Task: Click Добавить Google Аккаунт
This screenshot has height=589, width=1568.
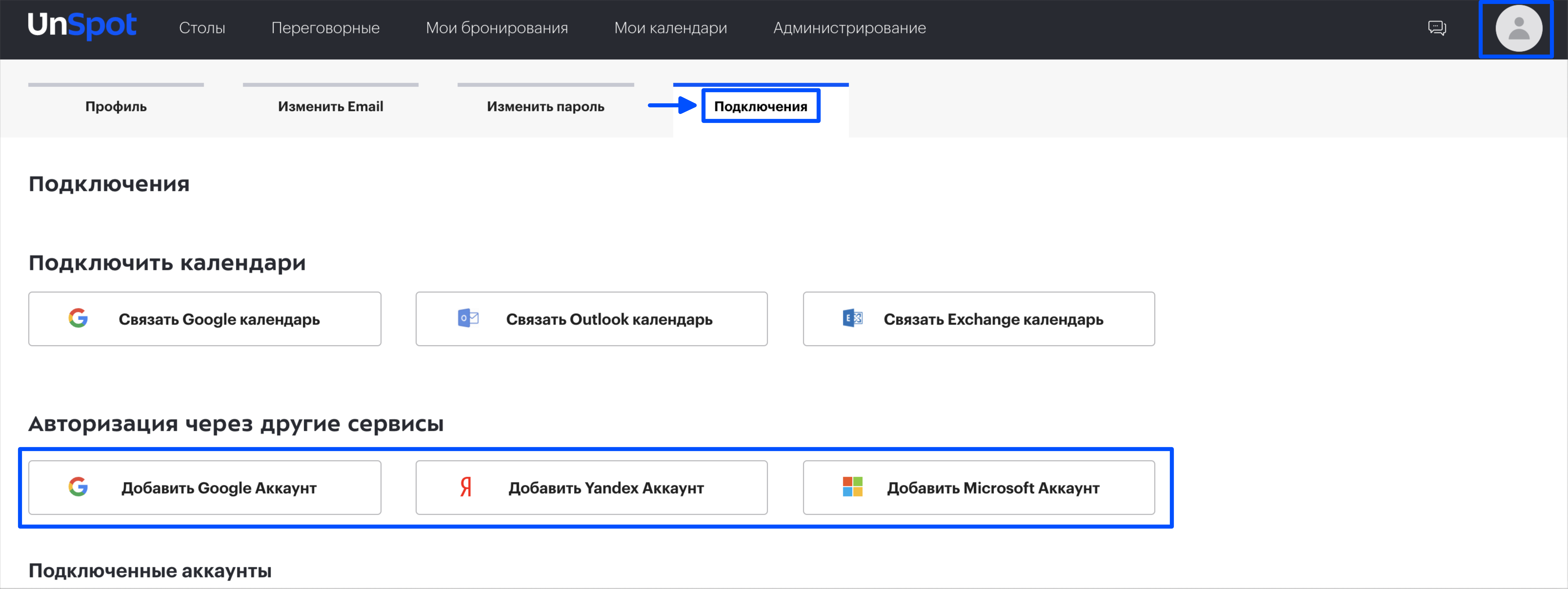Action: (x=204, y=487)
